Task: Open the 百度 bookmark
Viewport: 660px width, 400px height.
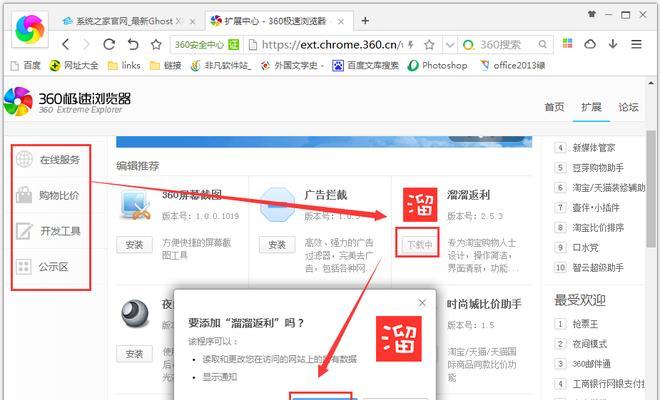Action: tap(25, 65)
